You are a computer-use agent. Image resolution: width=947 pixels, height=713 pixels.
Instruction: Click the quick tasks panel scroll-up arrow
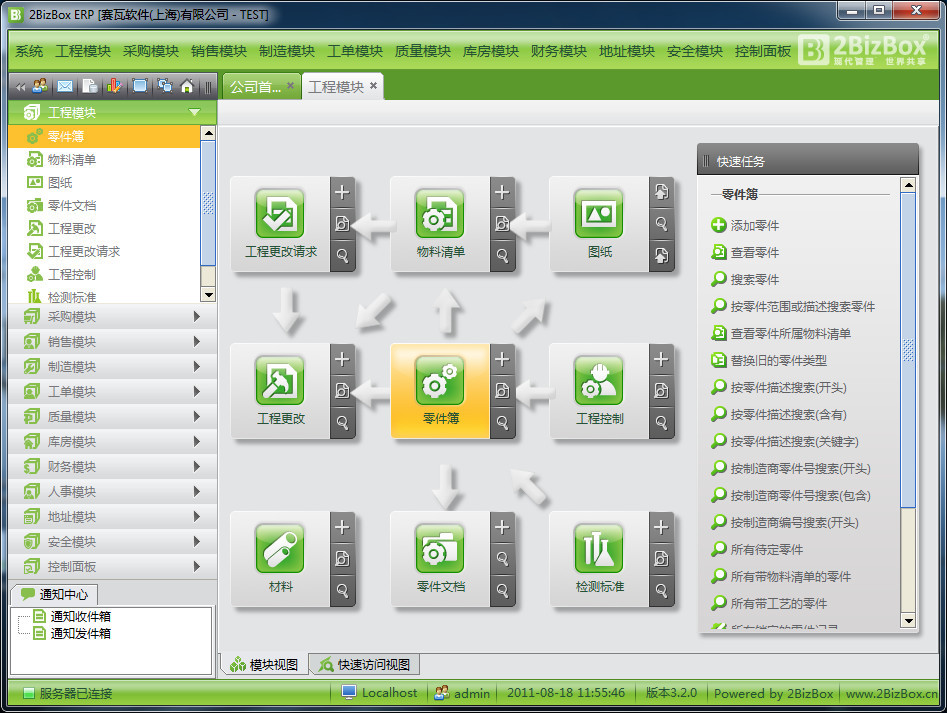pos(908,185)
